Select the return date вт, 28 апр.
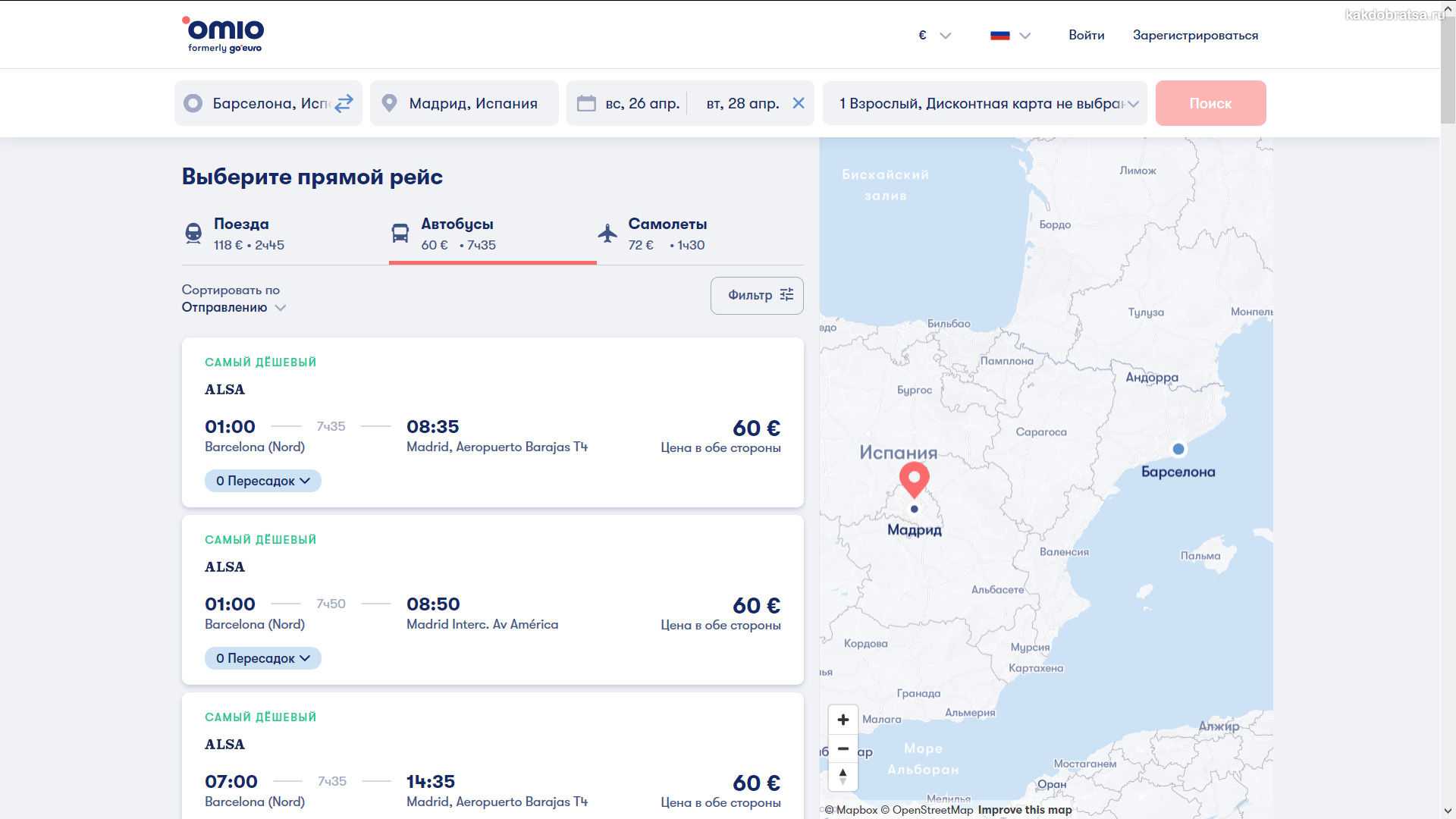The width and height of the screenshot is (1456, 819). pyautogui.click(x=742, y=103)
